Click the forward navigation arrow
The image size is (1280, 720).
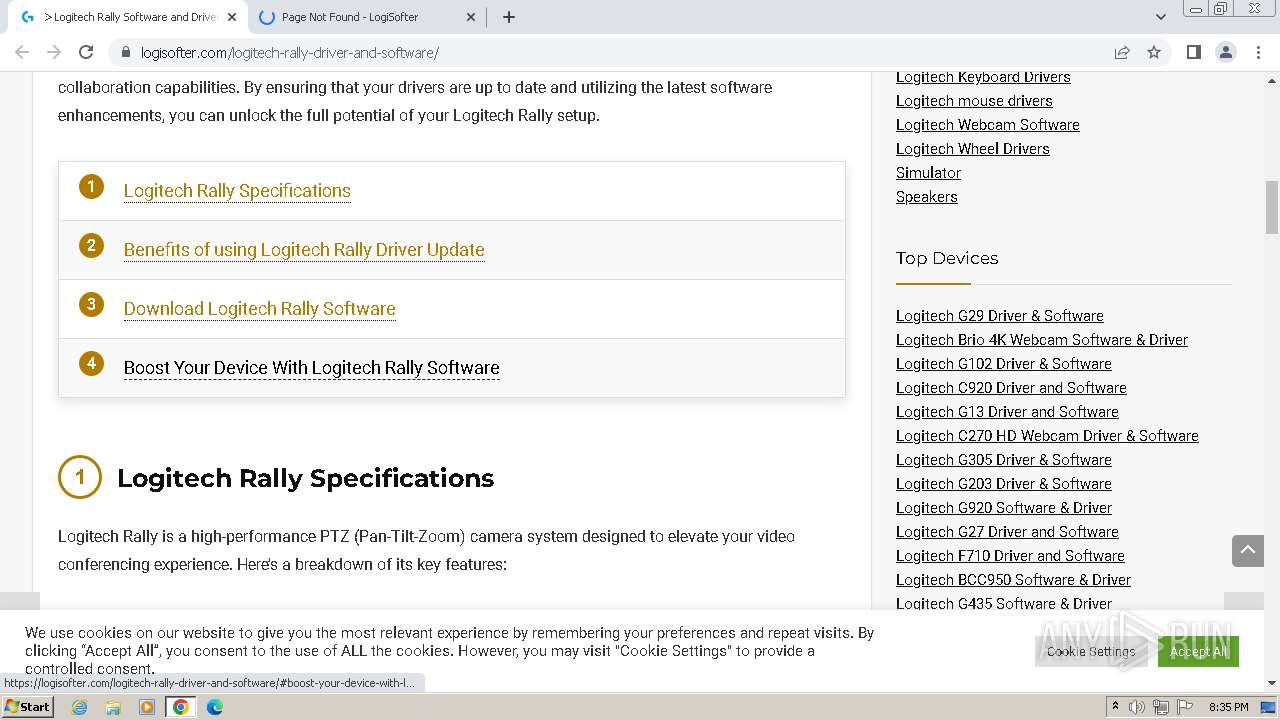54,52
